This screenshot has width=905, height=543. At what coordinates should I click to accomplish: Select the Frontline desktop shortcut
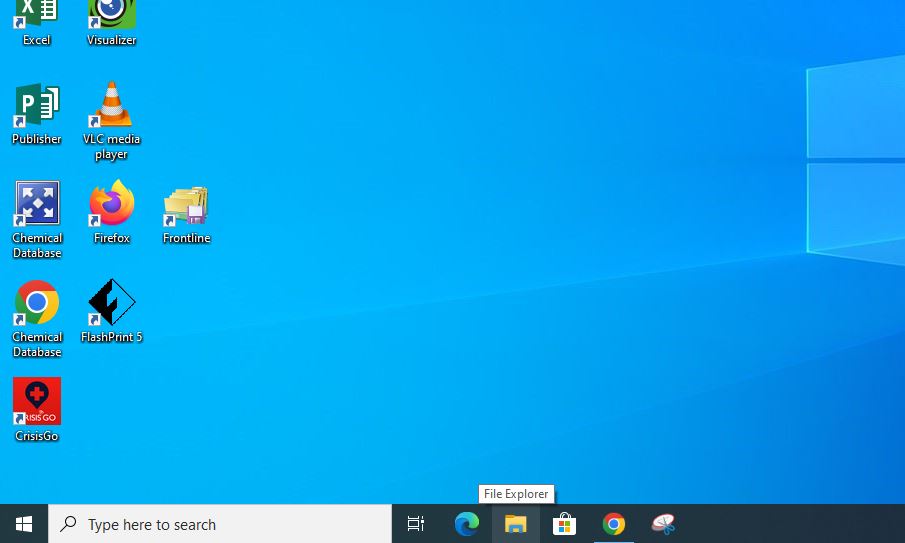point(186,214)
